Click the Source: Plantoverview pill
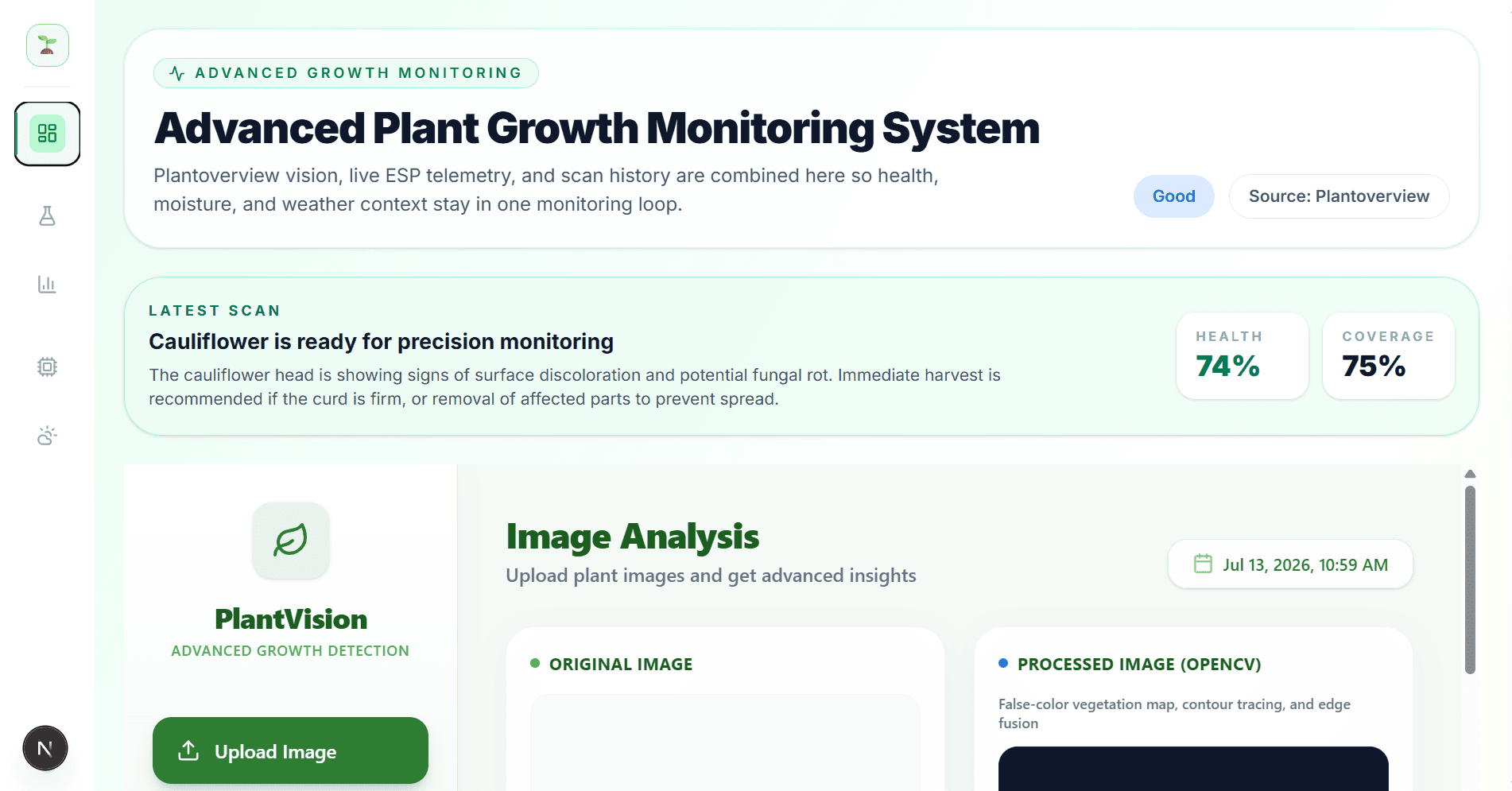 (1339, 196)
